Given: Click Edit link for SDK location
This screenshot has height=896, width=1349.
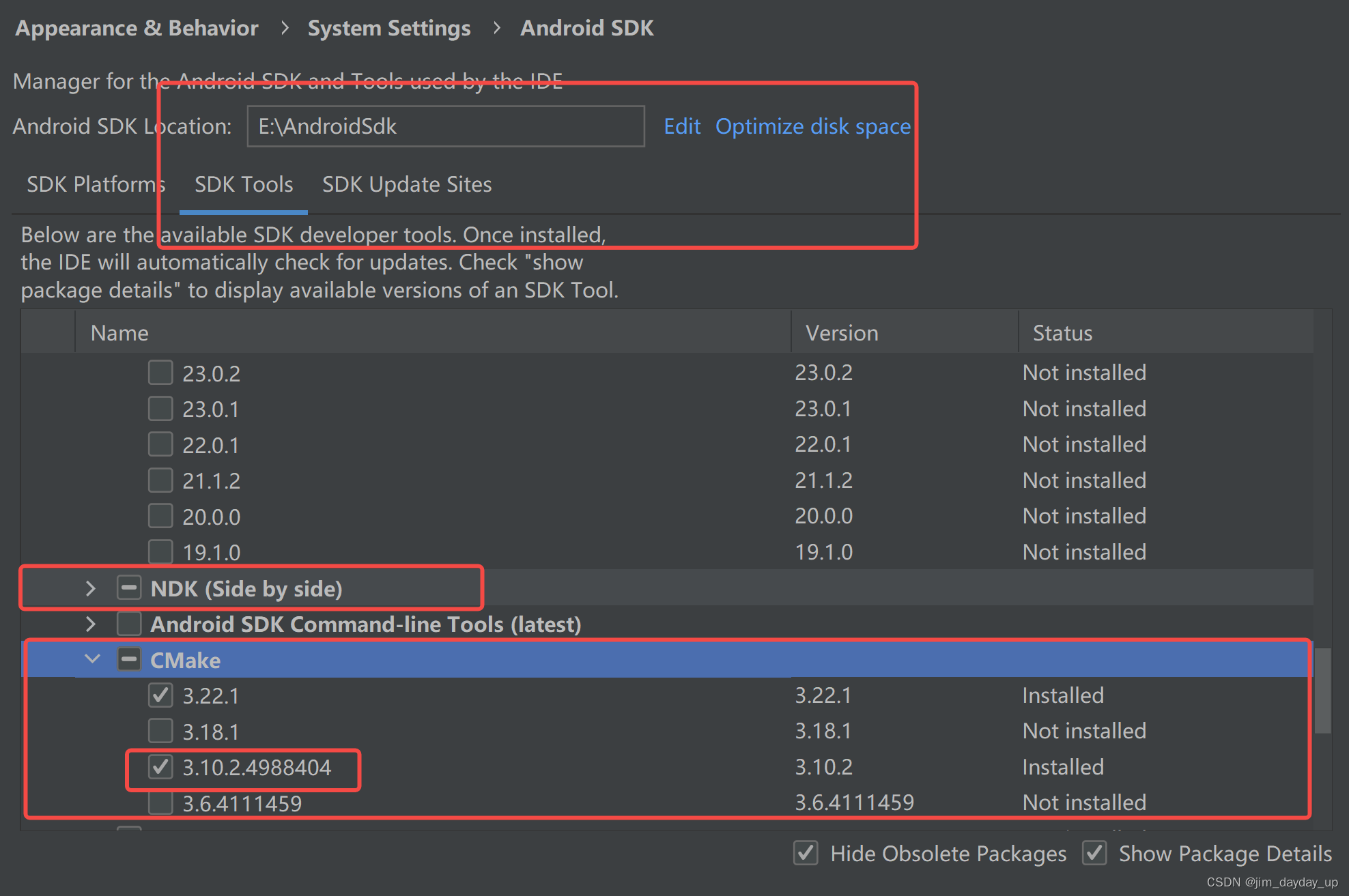Looking at the screenshot, I should coord(682,126).
